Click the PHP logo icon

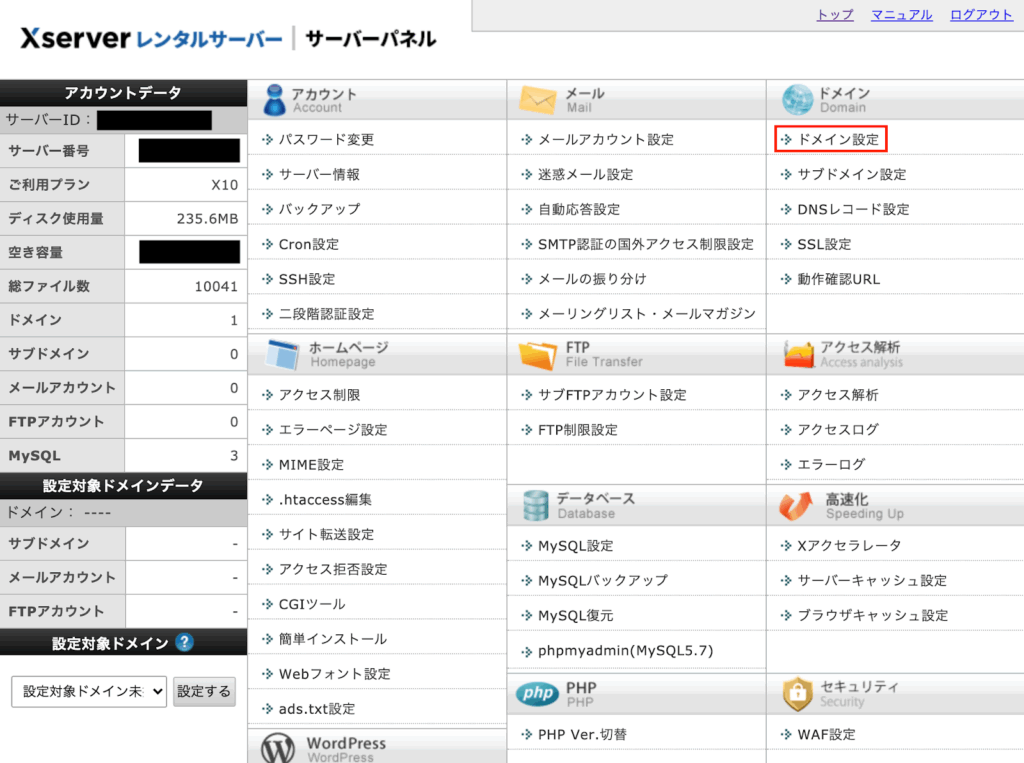pos(537,694)
